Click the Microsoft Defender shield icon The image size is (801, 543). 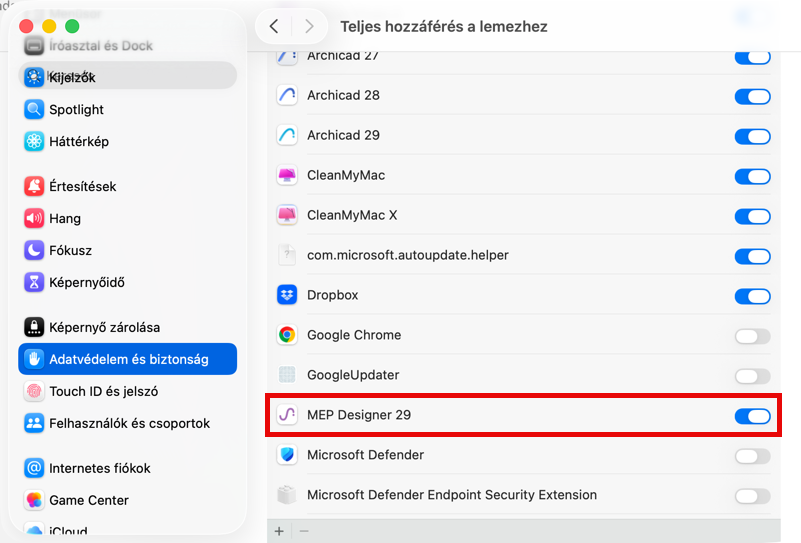pos(287,455)
